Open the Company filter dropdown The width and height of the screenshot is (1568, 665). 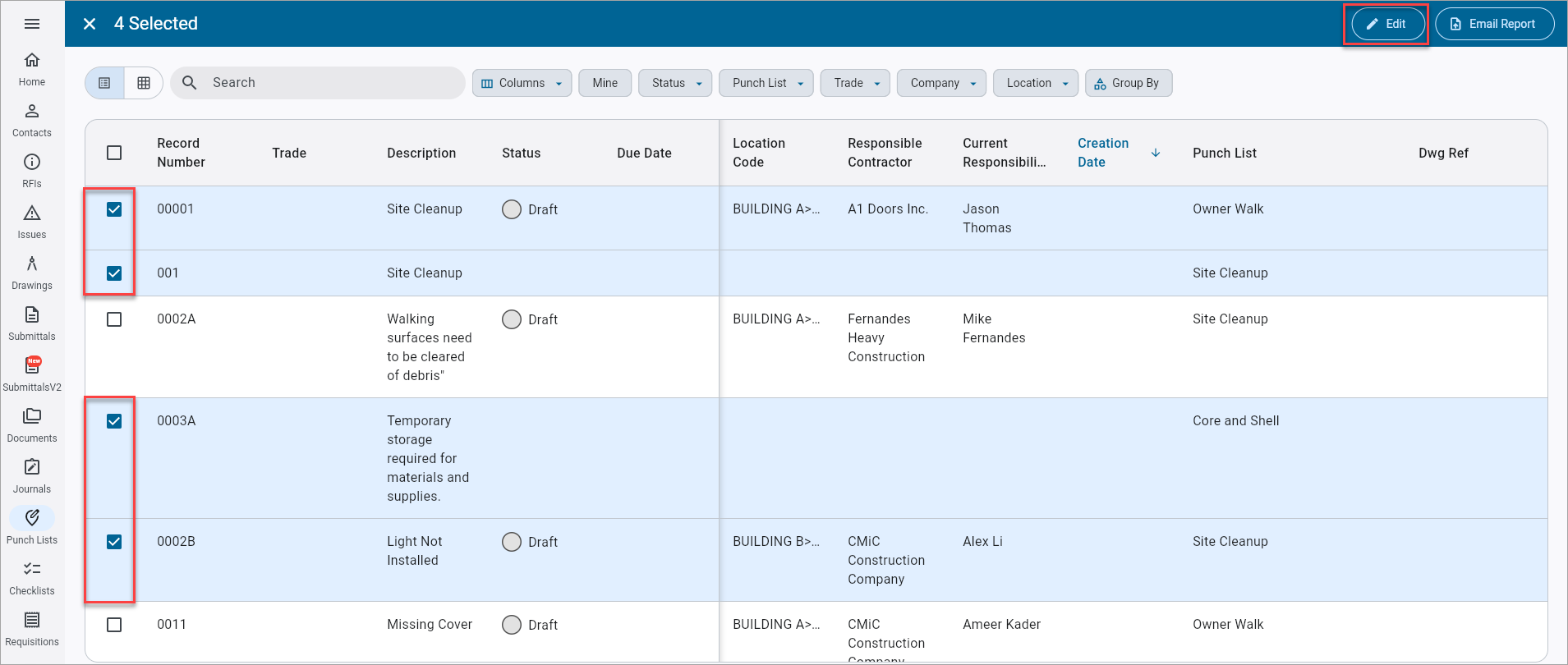click(941, 83)
